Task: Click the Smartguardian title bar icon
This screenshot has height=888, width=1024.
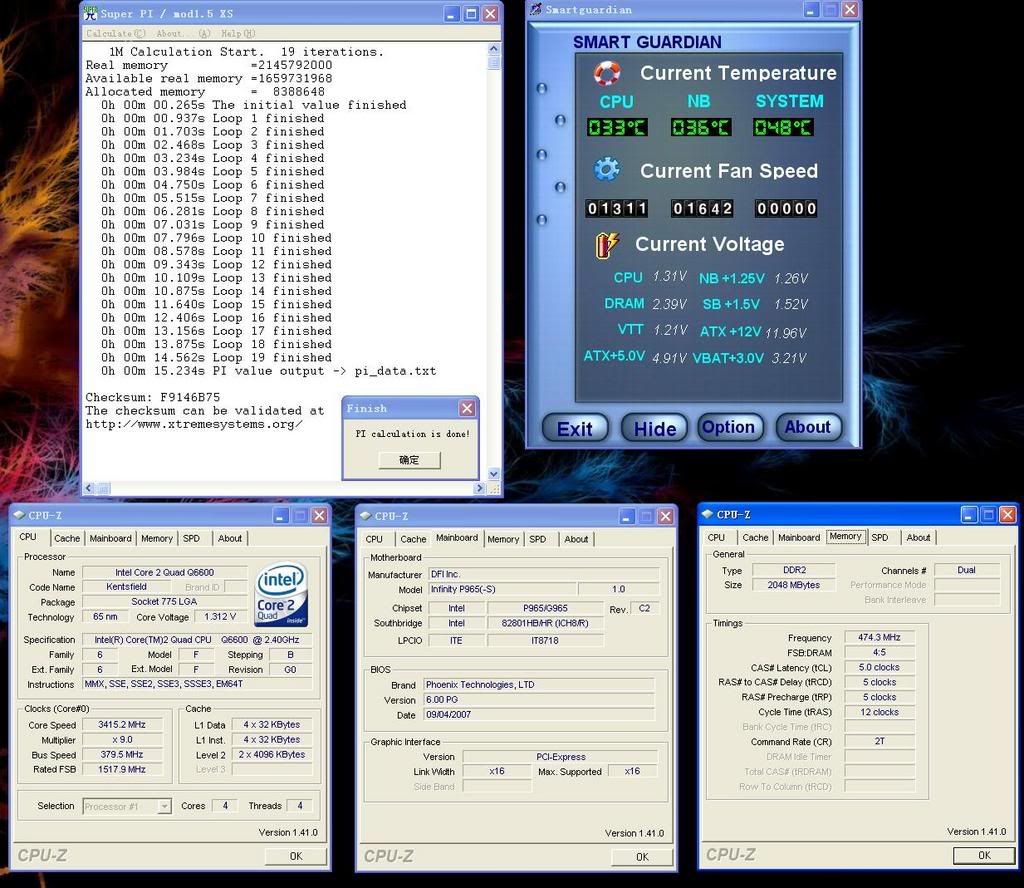Action: (x=536, y=10)
